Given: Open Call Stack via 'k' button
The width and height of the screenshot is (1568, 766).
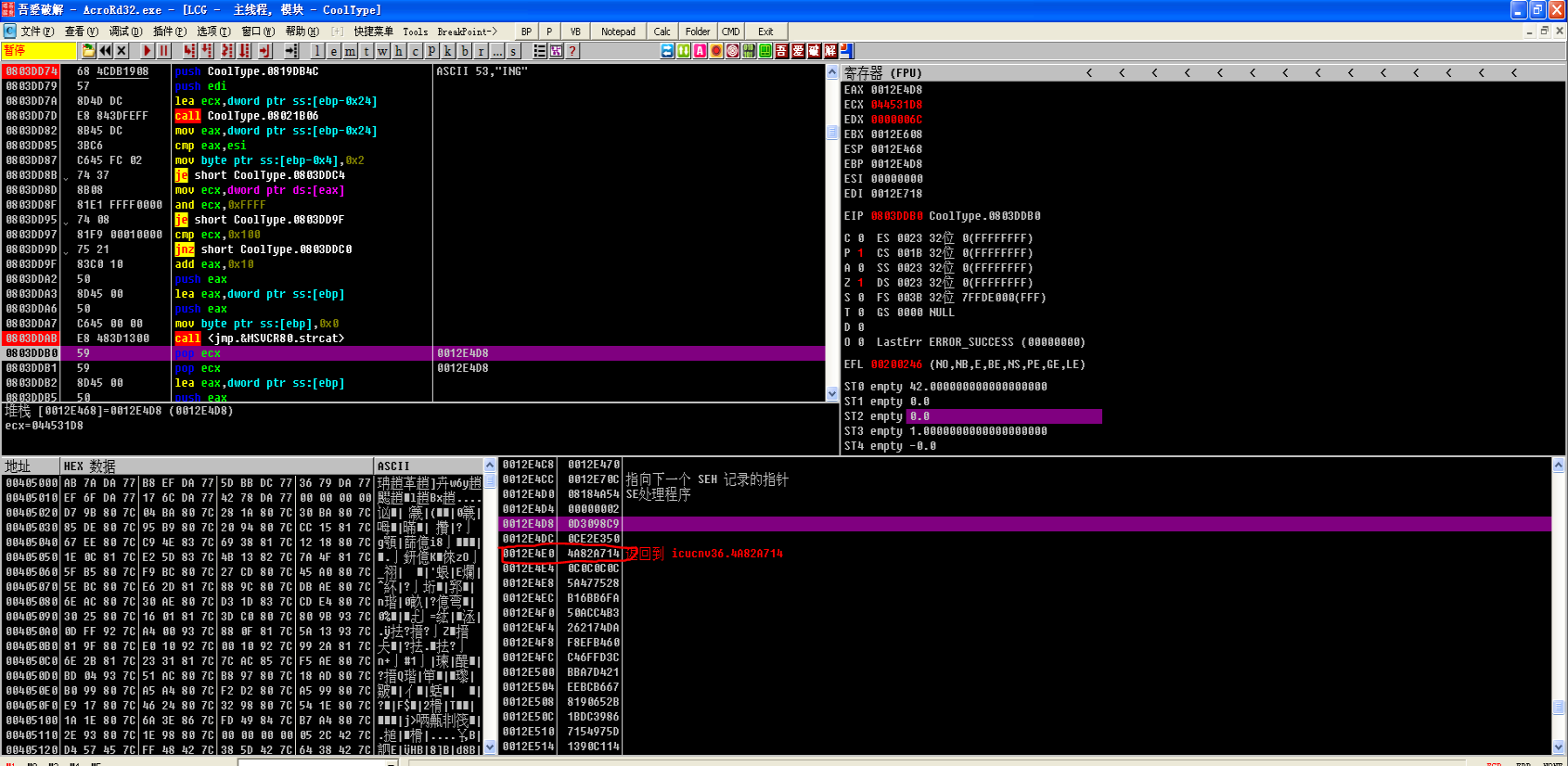Looking at the screenshot, I should 447,51.
